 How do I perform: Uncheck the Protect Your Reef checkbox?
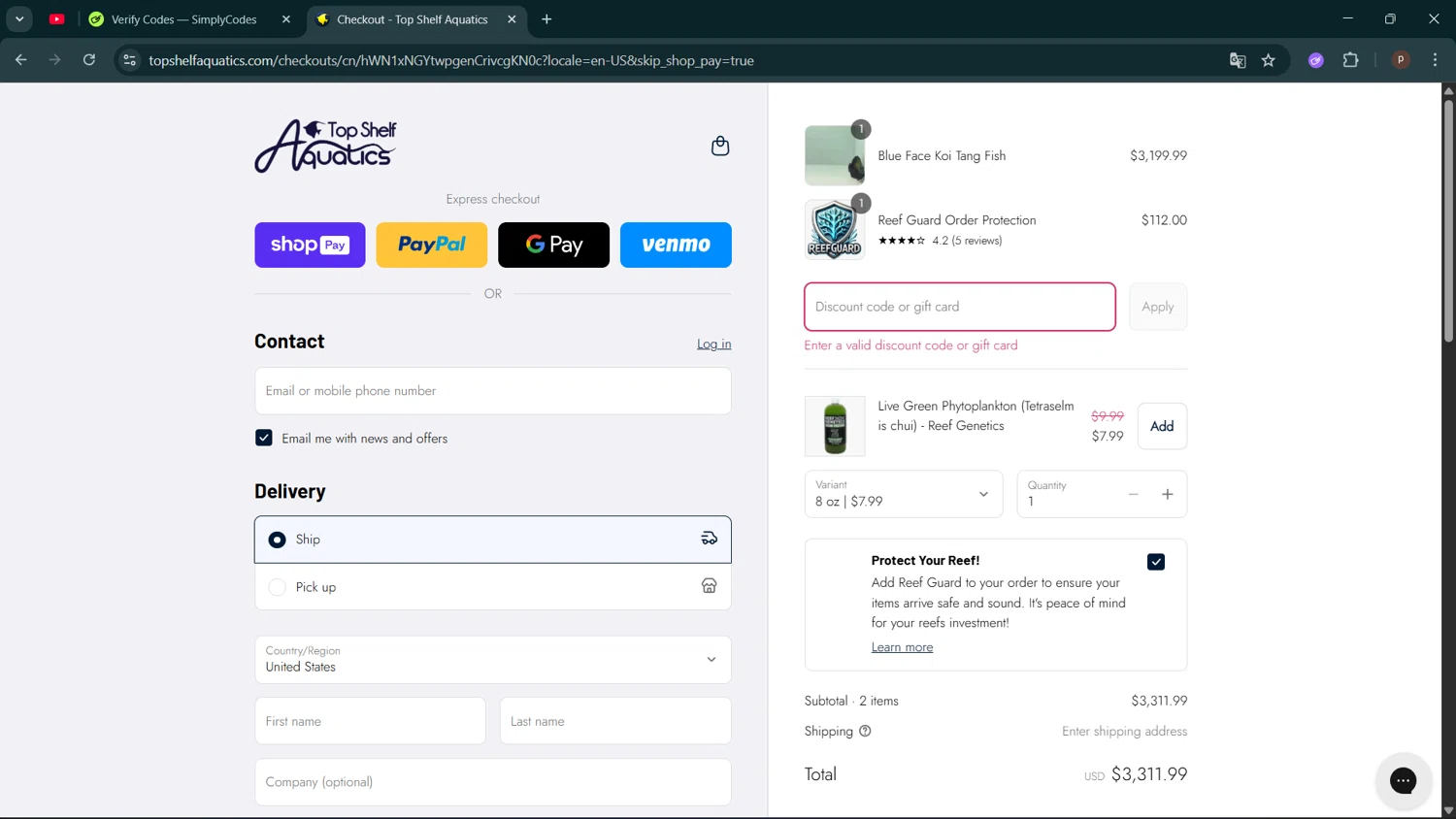tap(1156, 562)
